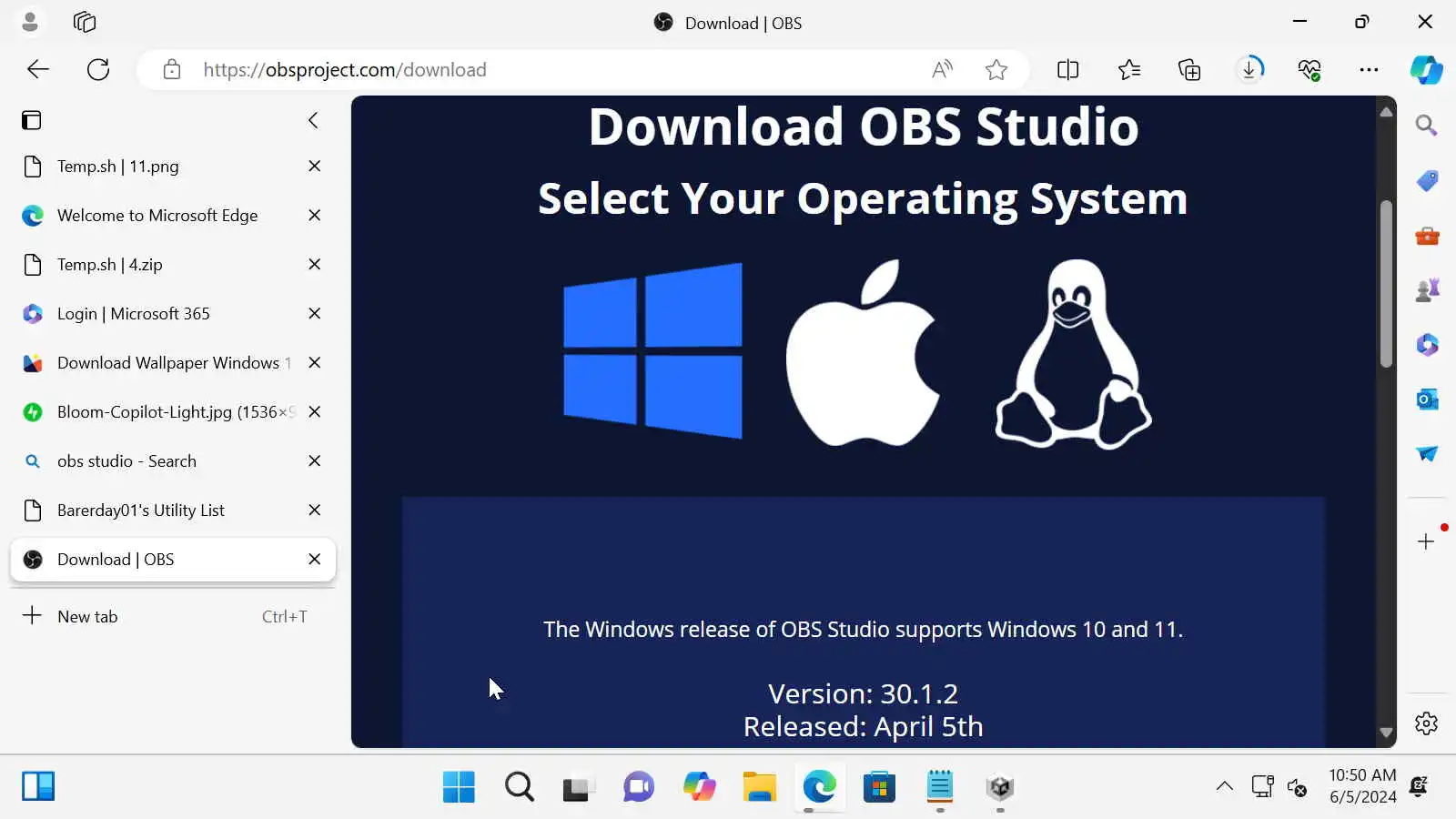The image size is (1456, 819).
Task: Open the tab actions menu icon
Action: click(x=32, y=120)
